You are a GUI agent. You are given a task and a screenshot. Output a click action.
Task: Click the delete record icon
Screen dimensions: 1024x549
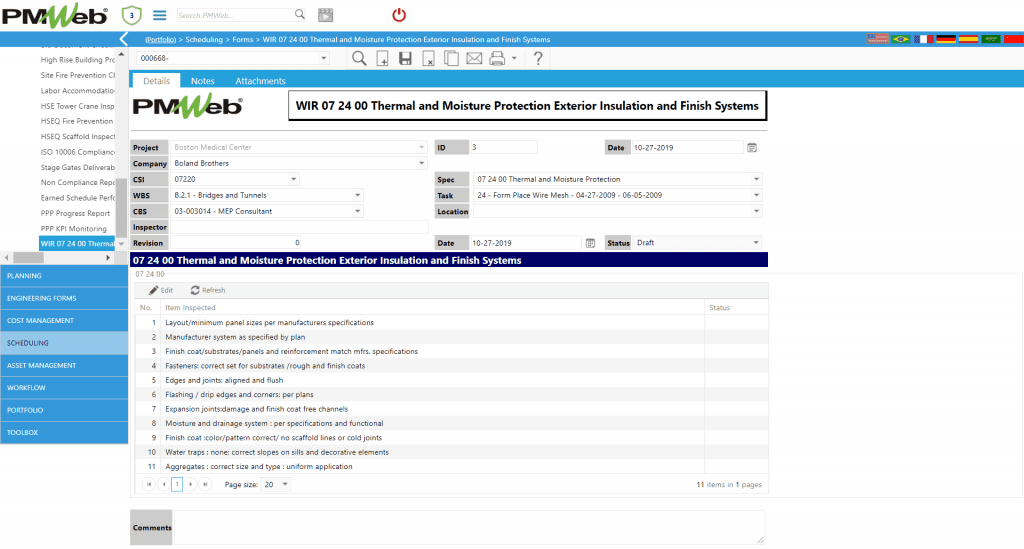coord(428,58)
